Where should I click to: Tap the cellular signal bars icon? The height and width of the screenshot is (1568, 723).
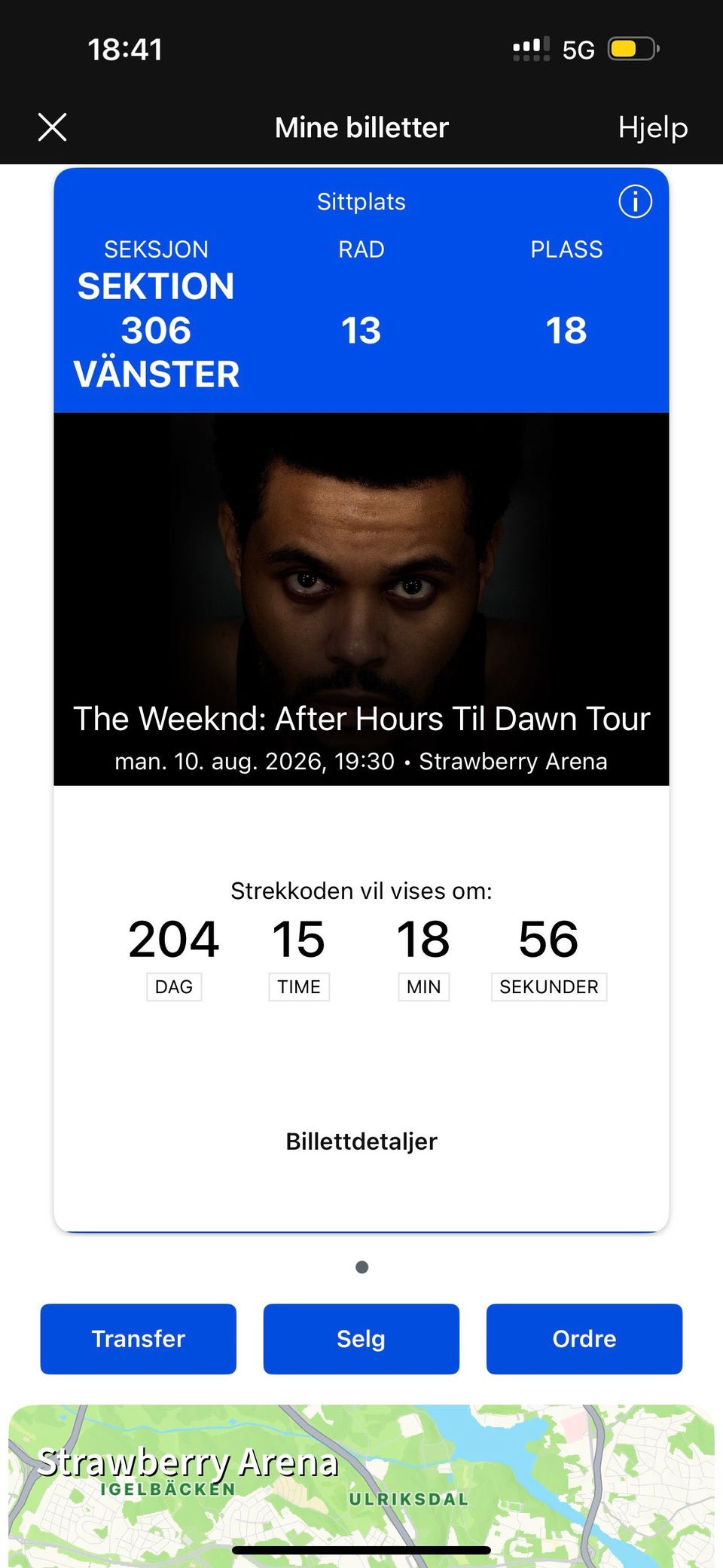point(531,50)
